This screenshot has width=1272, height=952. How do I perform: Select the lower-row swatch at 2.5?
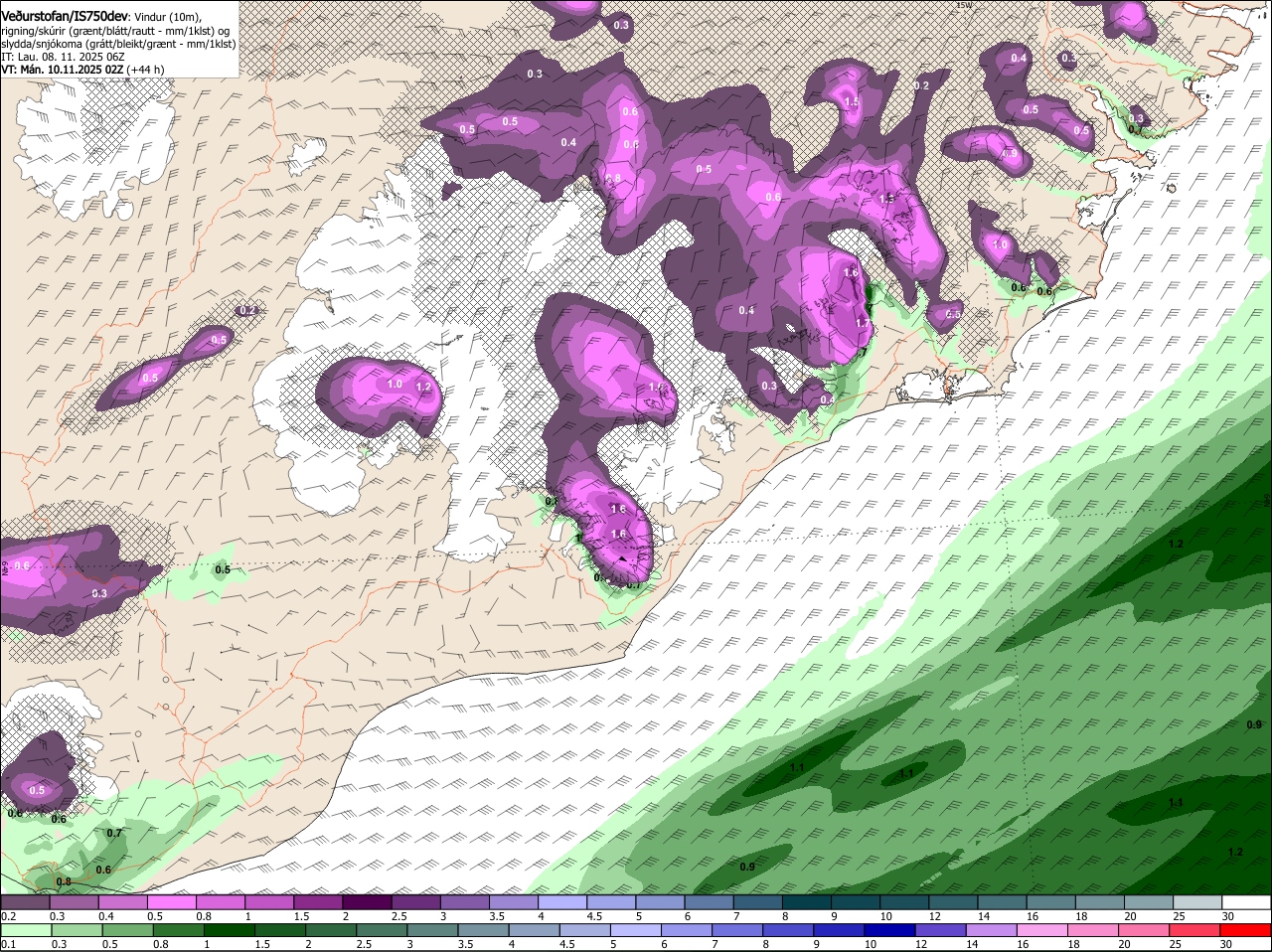click(382, 931)
